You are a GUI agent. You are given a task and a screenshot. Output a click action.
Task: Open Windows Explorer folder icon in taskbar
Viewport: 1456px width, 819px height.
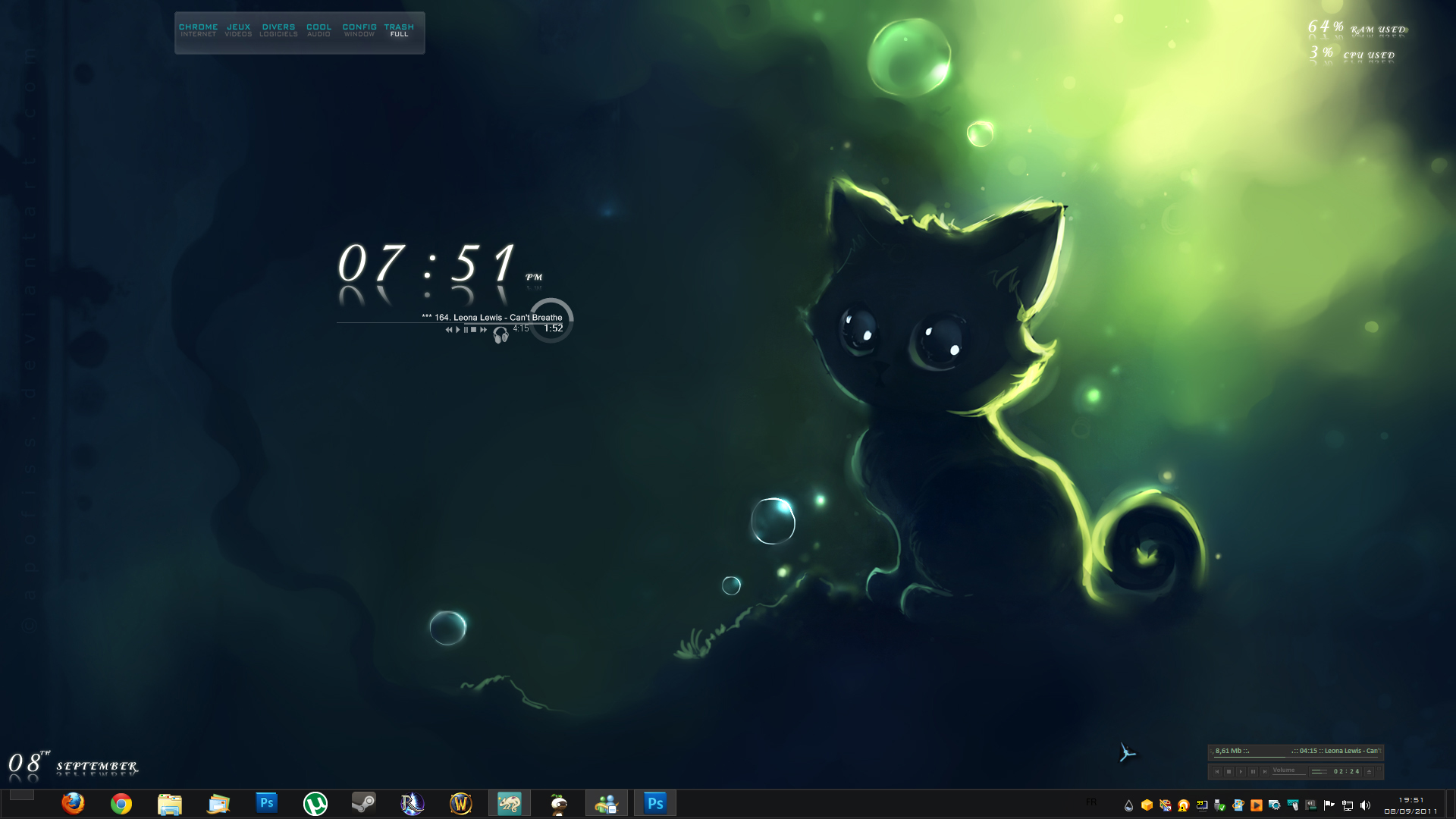[x=170, y=803]
